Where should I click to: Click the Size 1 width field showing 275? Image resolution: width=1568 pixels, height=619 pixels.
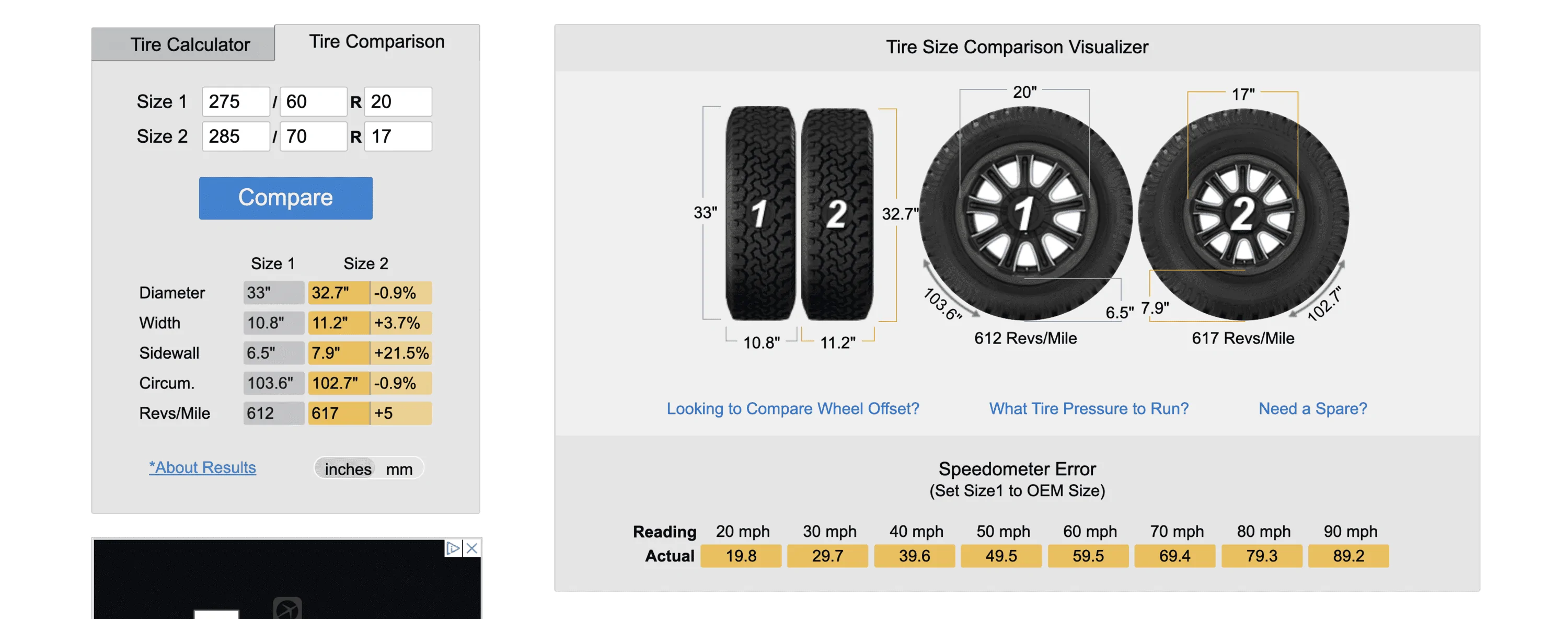coord(236,101)
